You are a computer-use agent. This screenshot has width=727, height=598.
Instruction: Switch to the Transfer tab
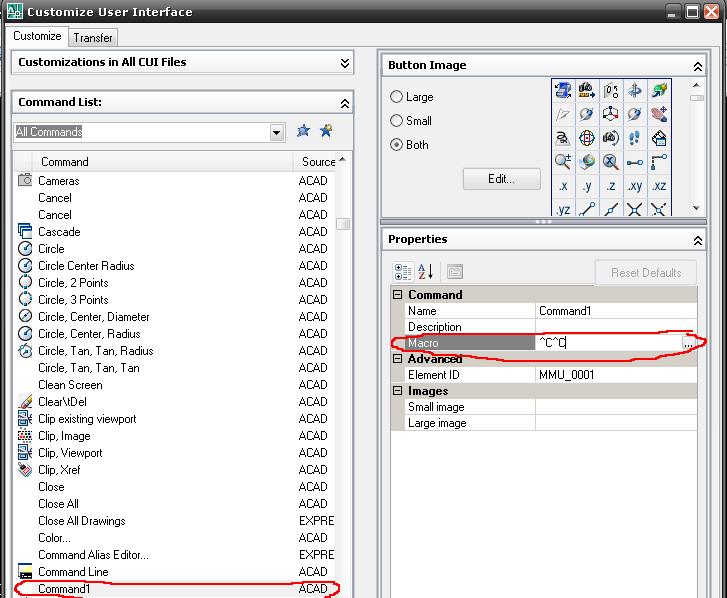pos(93,38)
